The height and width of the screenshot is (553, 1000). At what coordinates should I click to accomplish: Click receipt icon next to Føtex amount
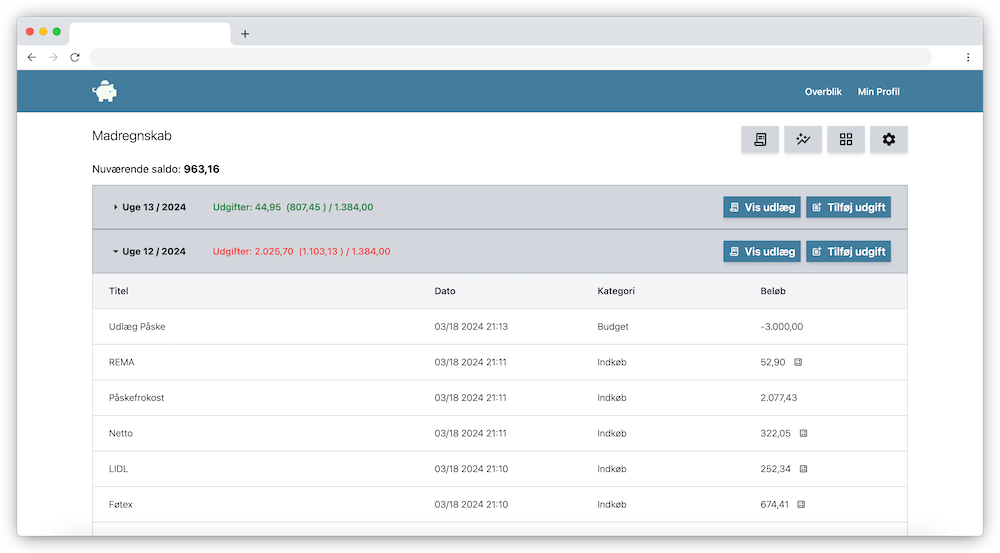[x=801, y=505]
